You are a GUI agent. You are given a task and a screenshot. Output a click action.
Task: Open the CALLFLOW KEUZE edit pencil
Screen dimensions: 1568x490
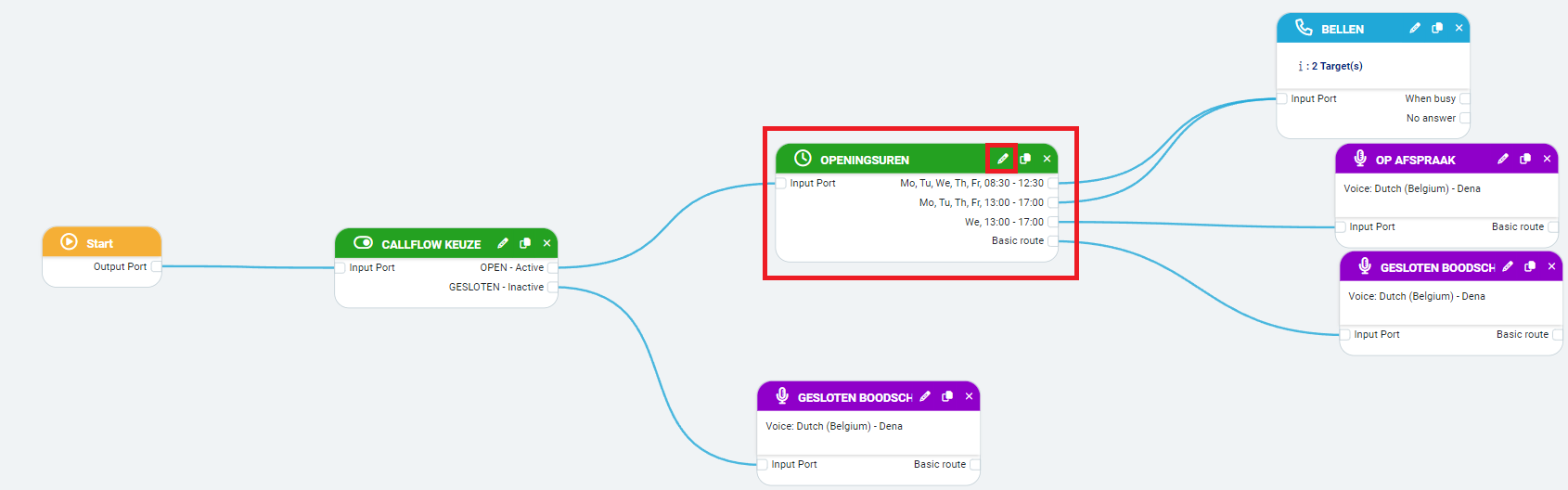coord(503,243)
